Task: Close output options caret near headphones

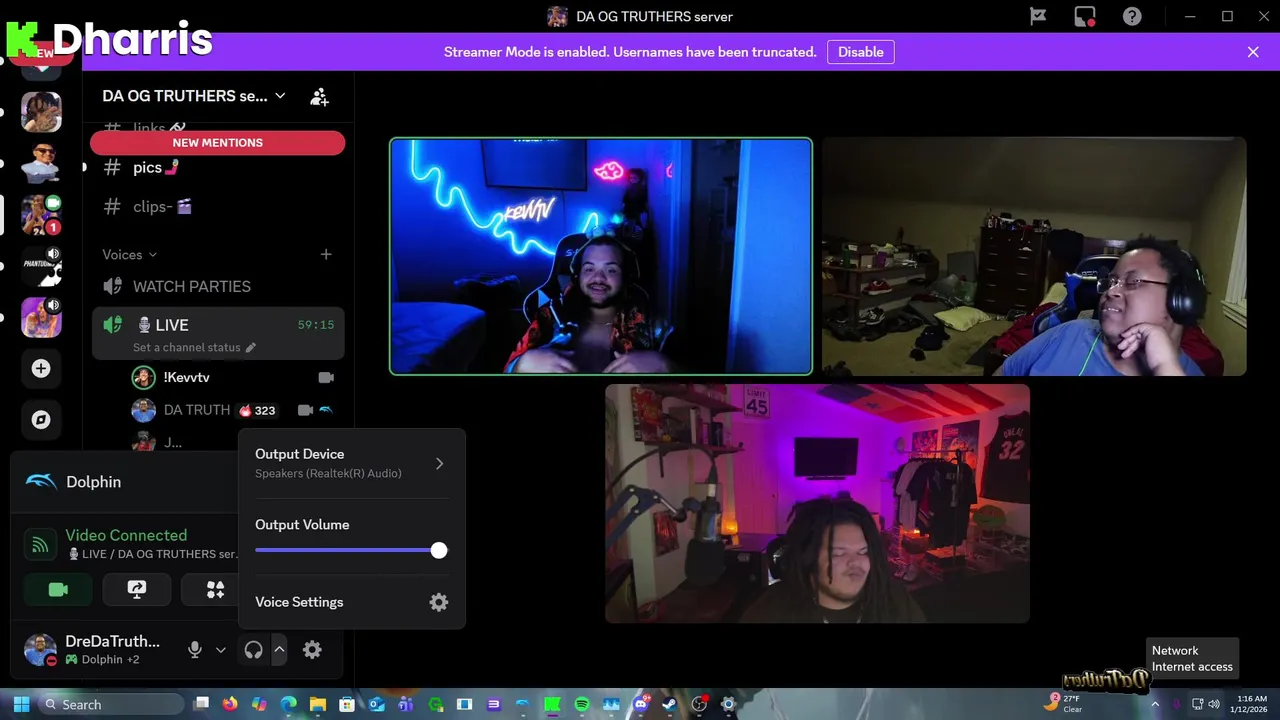Action: 279,650
